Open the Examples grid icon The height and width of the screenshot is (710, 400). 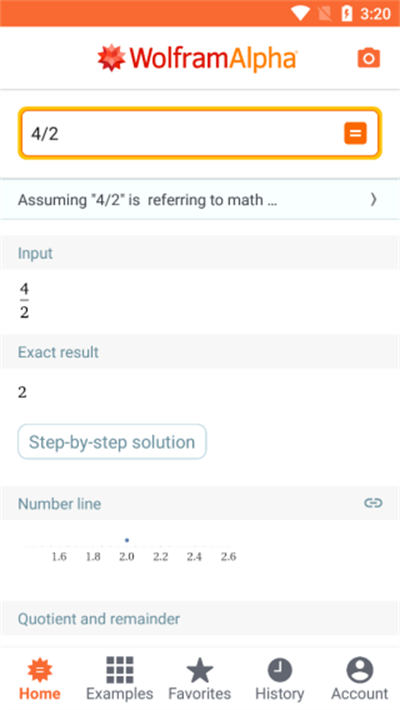(120, 670)
